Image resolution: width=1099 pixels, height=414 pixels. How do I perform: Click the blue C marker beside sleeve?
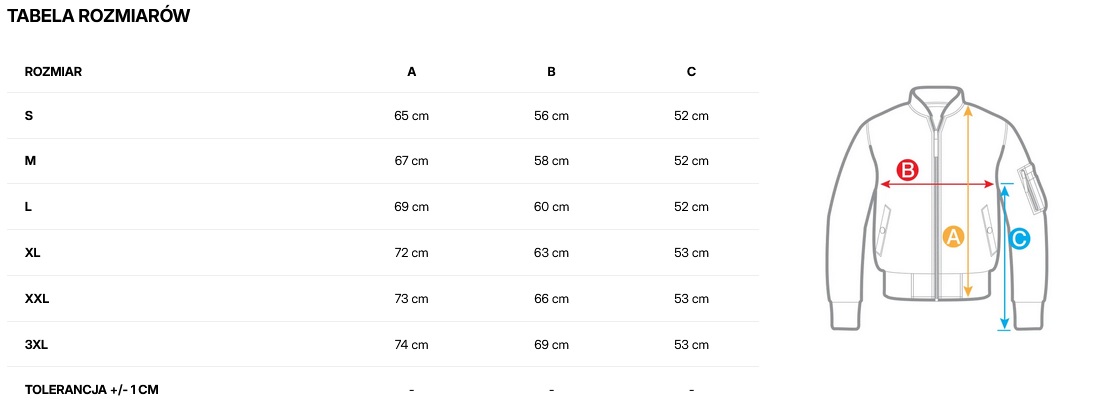click(1019, 239)
